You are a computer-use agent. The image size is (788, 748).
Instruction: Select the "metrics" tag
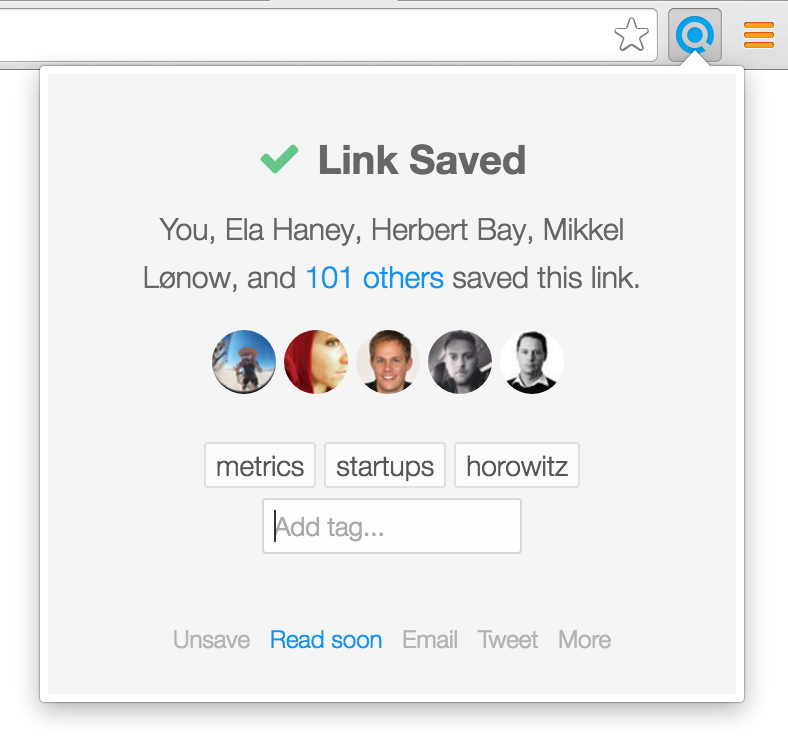pos(260,466)
